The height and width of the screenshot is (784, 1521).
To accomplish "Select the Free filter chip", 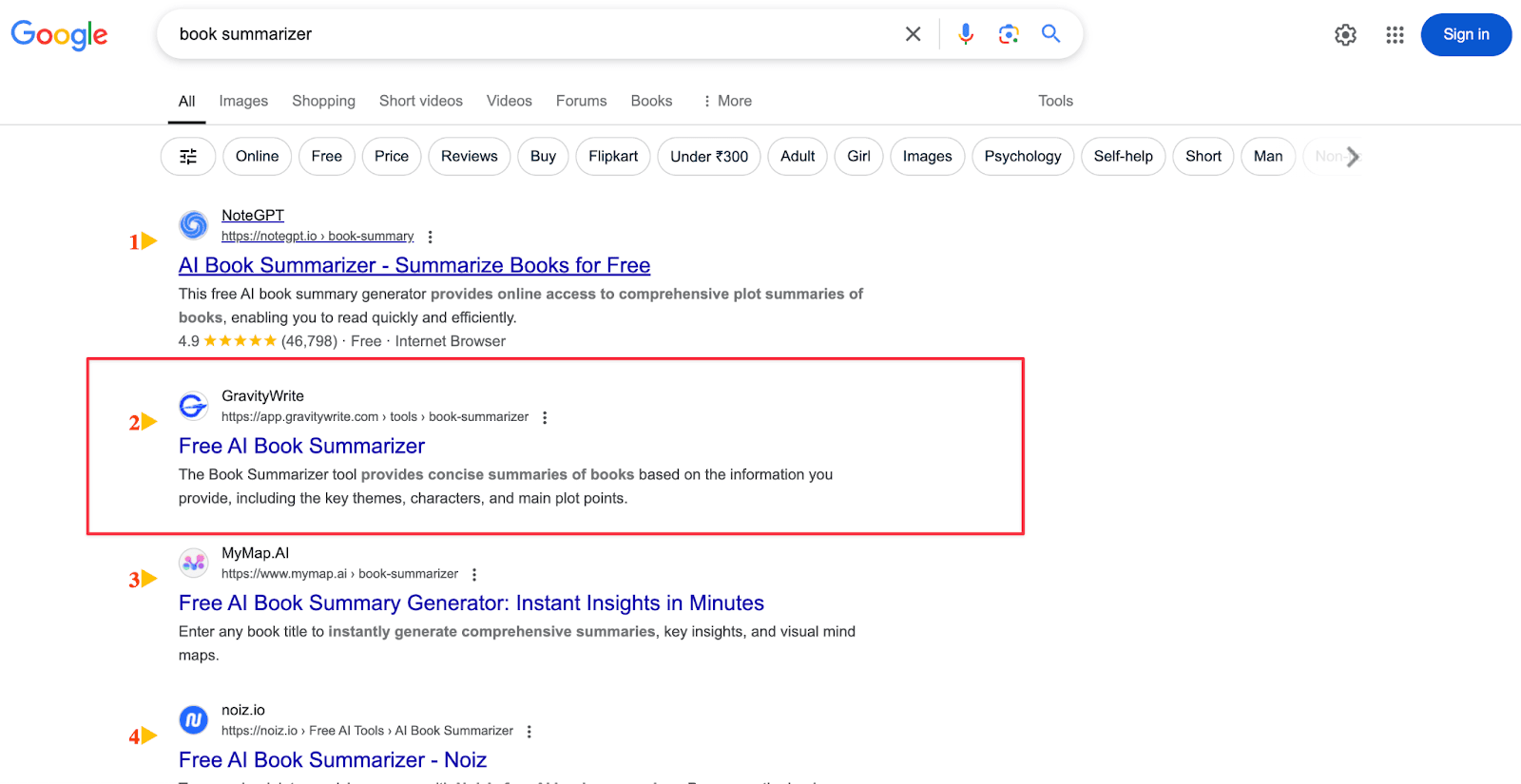I will [x=327, y=157].
